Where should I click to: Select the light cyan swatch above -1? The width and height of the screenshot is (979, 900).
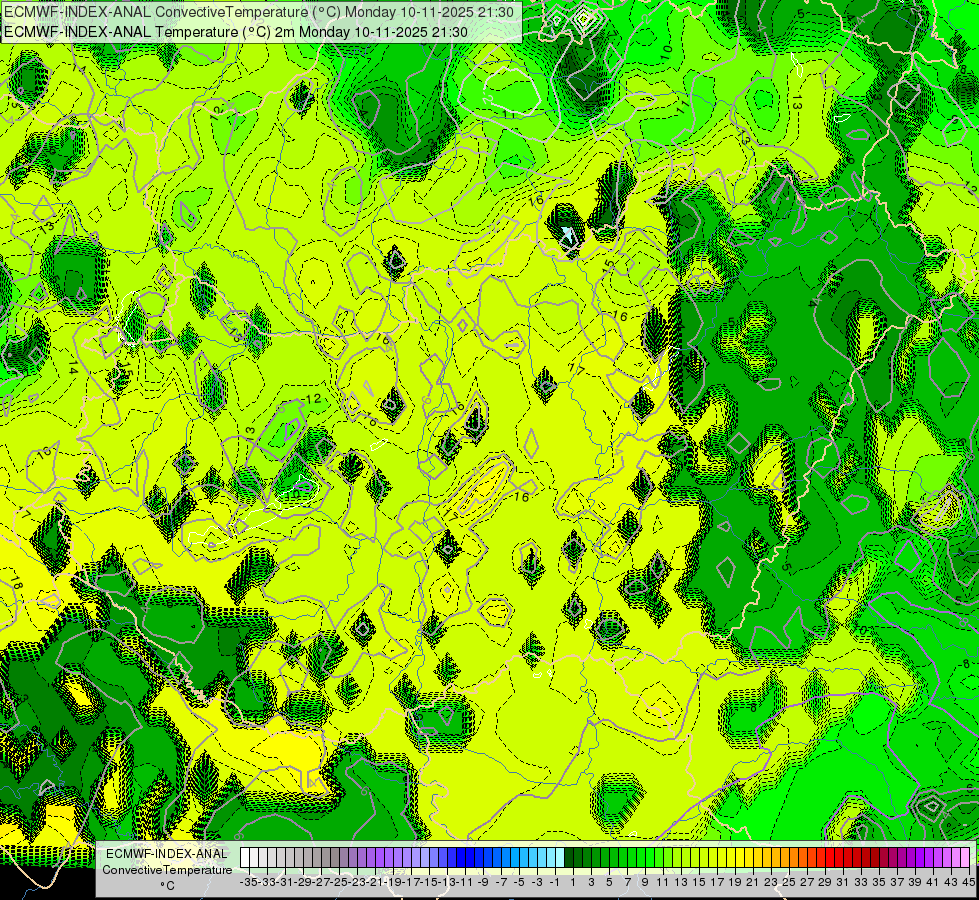[x=551, y=858]
